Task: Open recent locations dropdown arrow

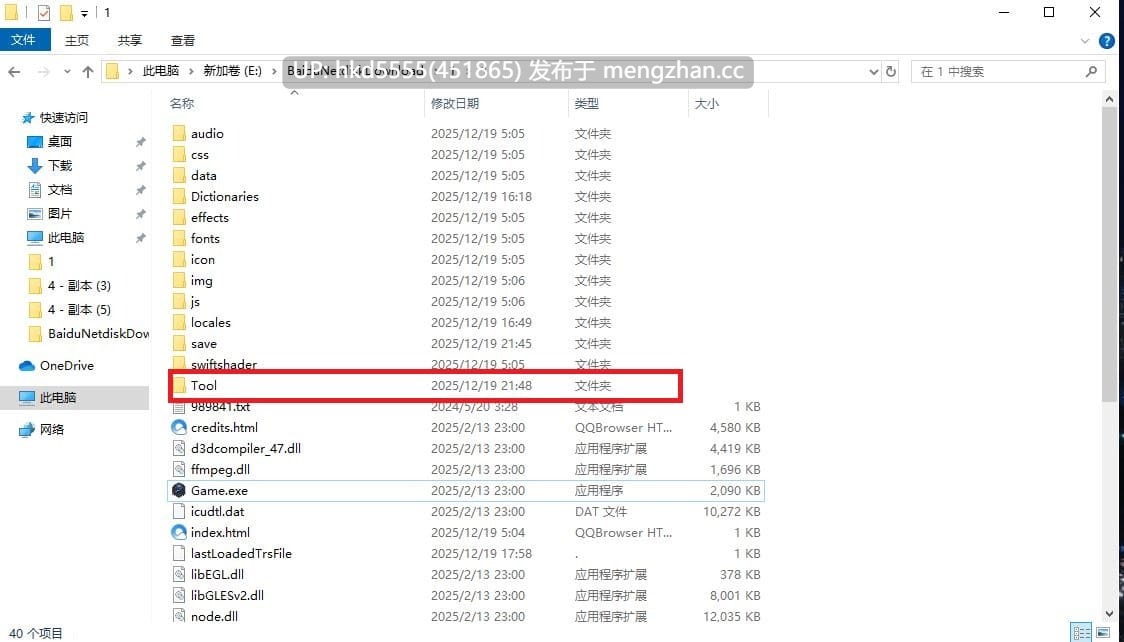Action: [x=67, y=72]
